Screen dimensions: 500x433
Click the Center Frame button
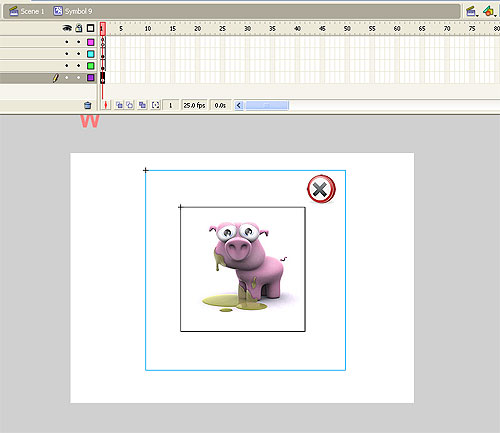[x=106, y=105]
